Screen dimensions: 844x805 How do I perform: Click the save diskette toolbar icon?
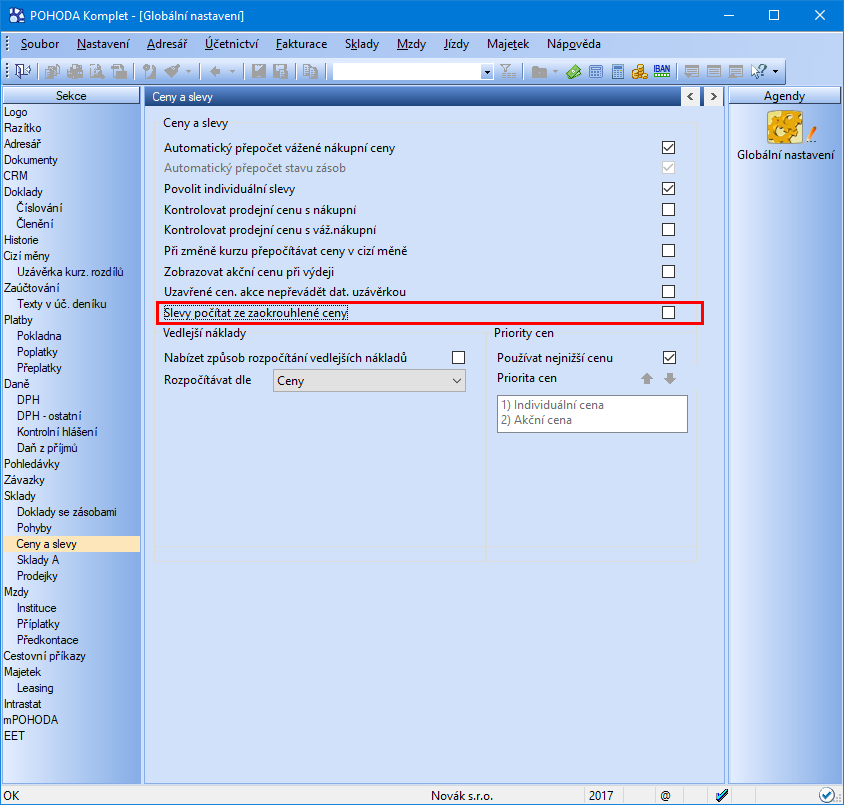(x=259, y=72)
